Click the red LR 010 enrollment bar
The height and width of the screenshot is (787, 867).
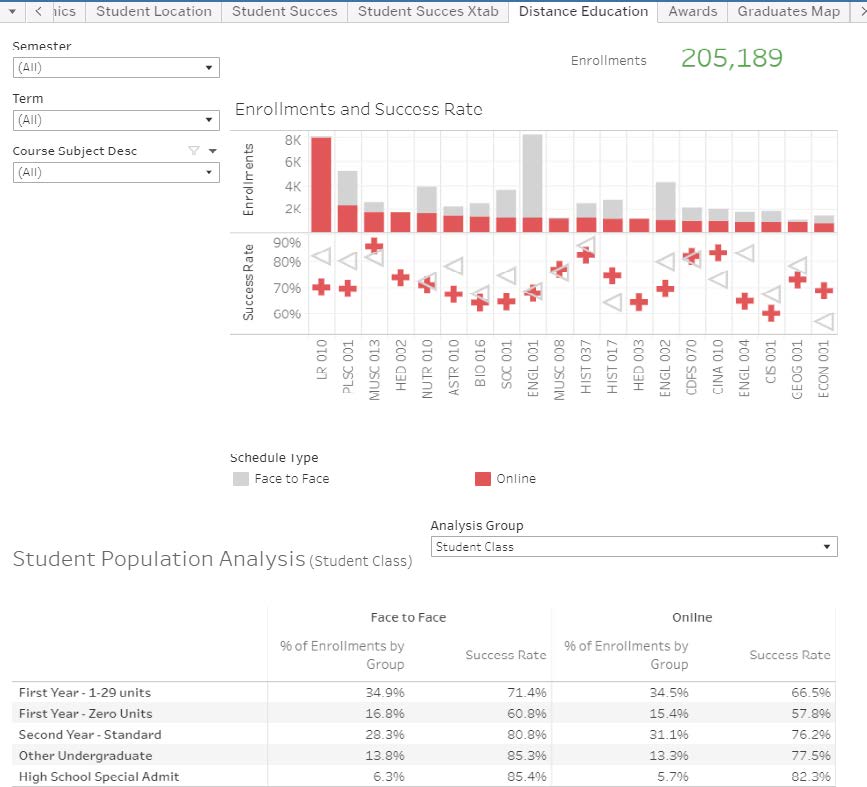pyautogui.click(x=321, y=185)
